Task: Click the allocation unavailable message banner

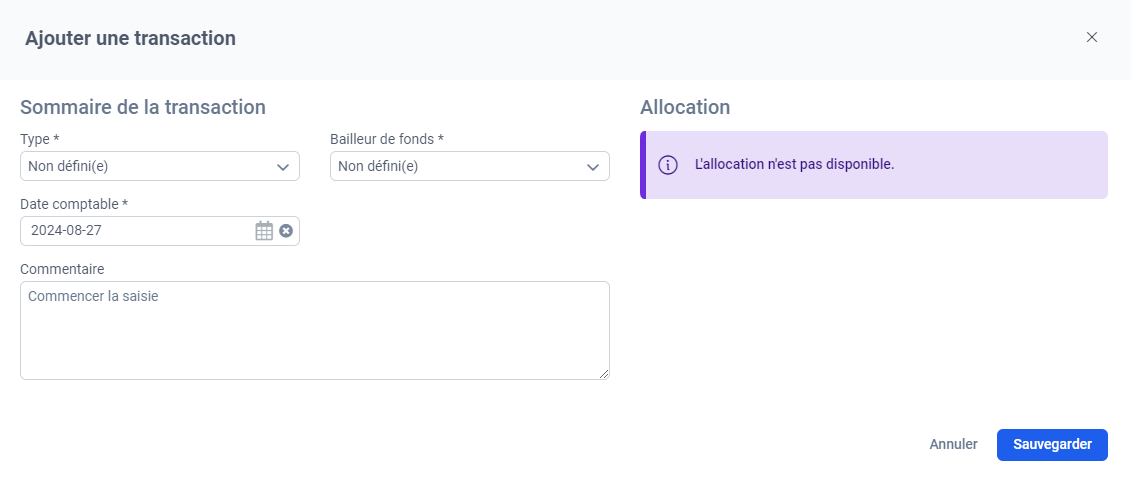Action: coord(873,164)
